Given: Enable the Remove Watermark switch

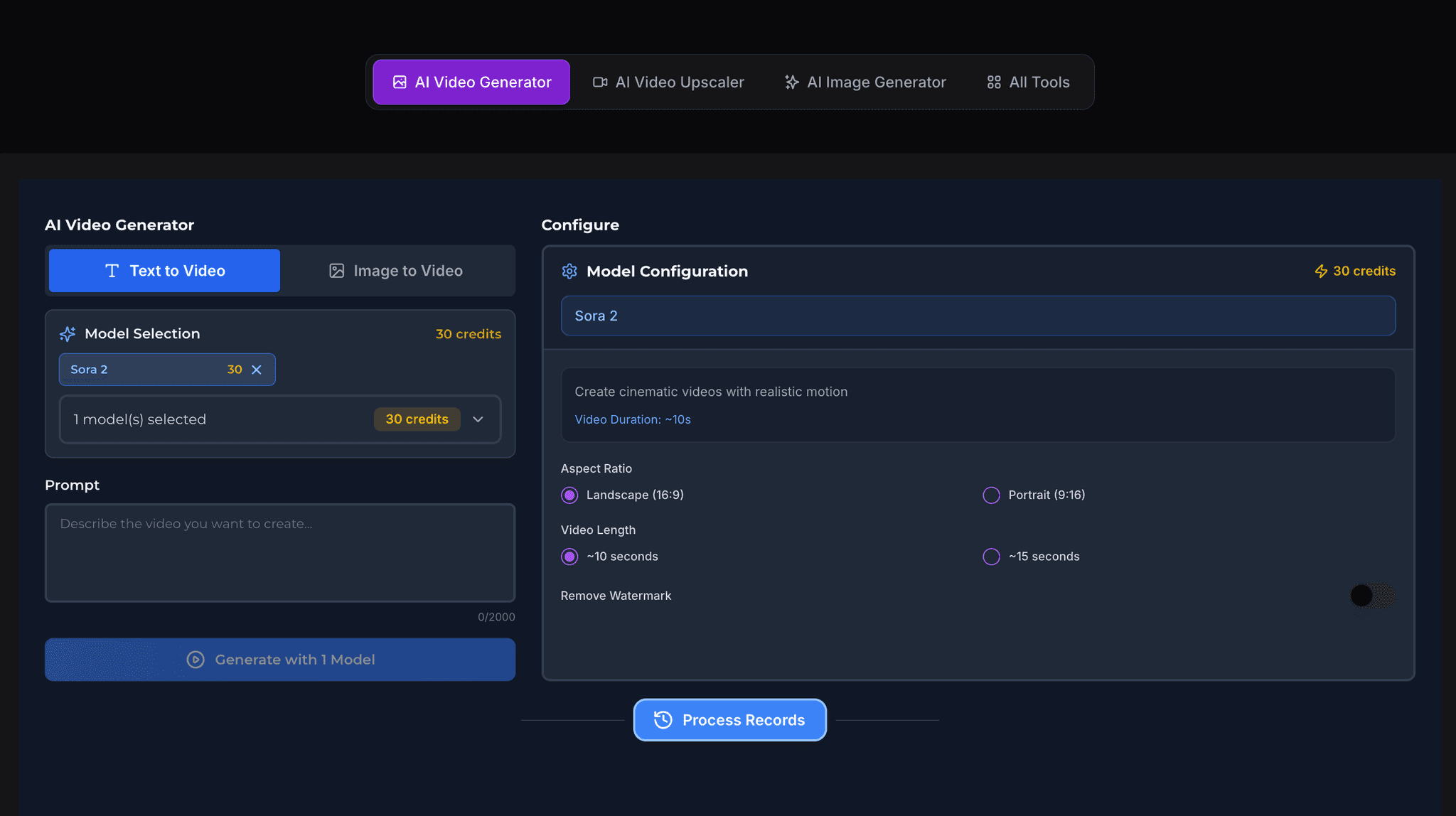Looking at the screenshot, I should (x=1372, y=596).
